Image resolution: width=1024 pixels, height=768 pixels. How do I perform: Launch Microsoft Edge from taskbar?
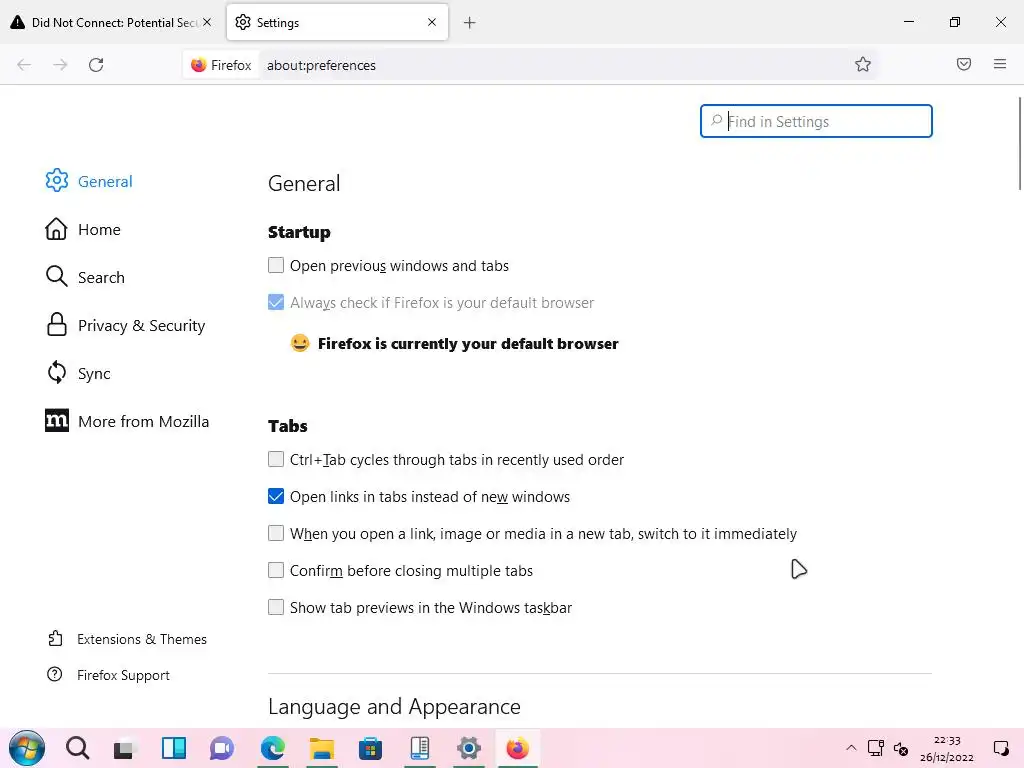272,748
